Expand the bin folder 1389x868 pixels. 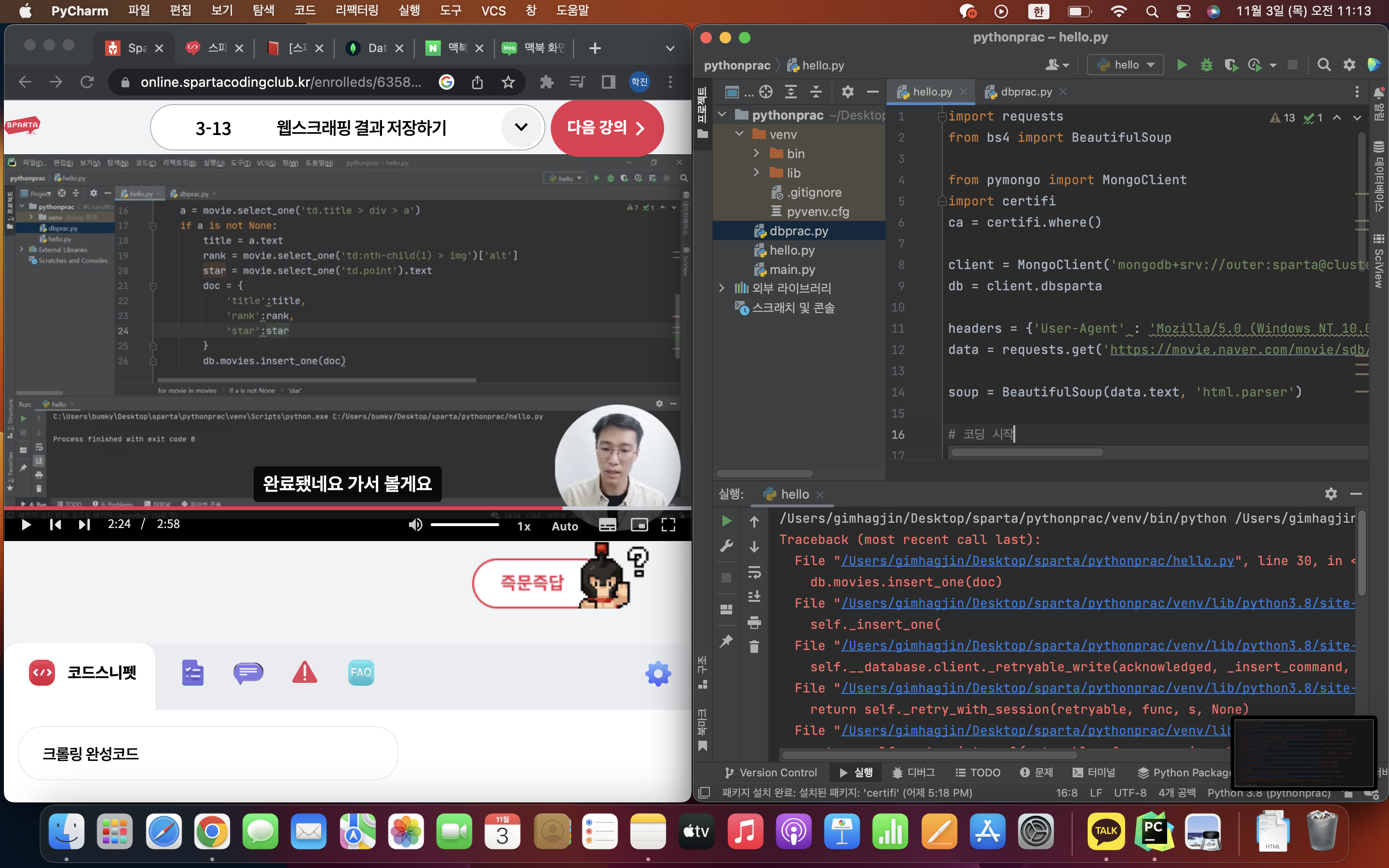[757, 153]
